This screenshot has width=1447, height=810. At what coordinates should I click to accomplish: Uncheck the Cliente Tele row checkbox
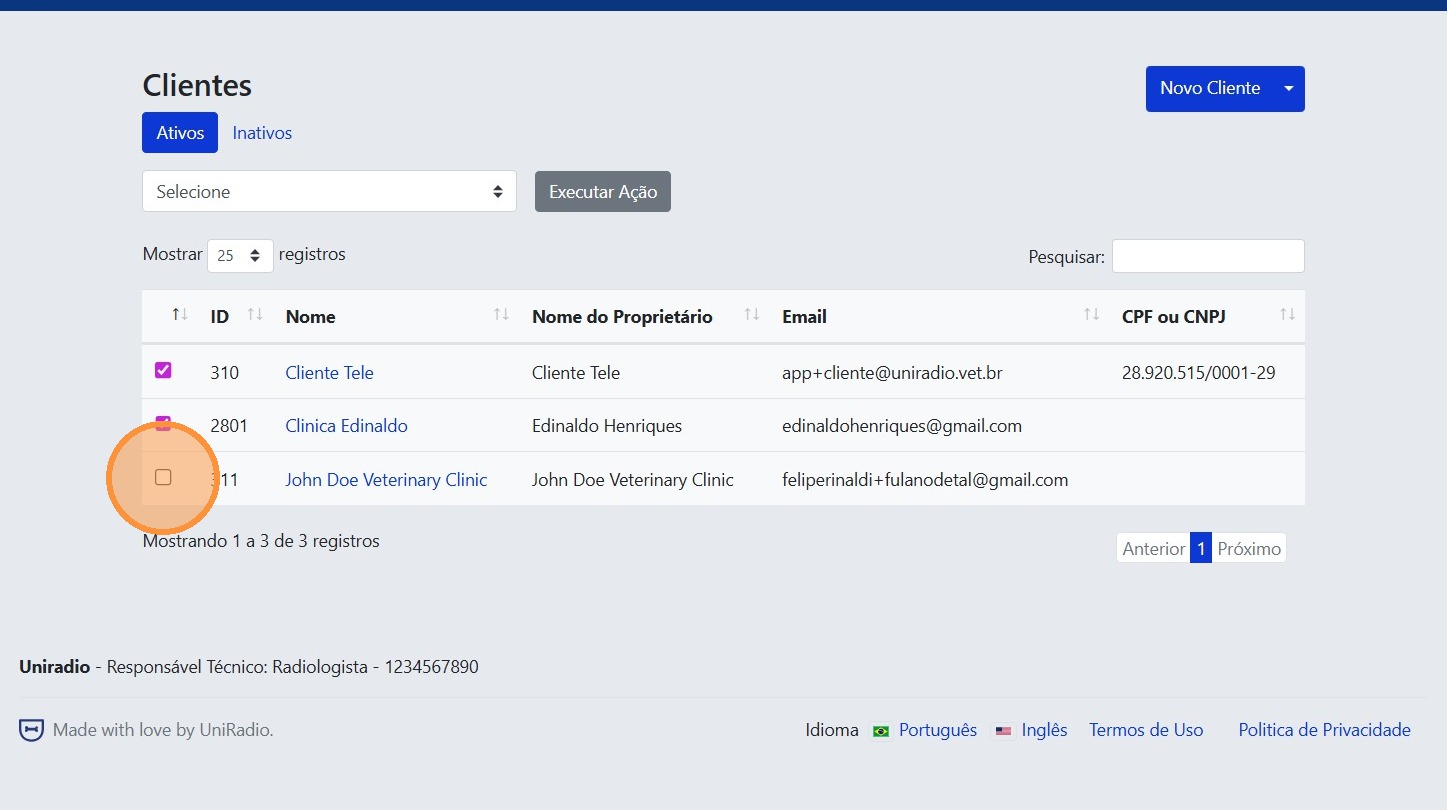click(163, 370)
